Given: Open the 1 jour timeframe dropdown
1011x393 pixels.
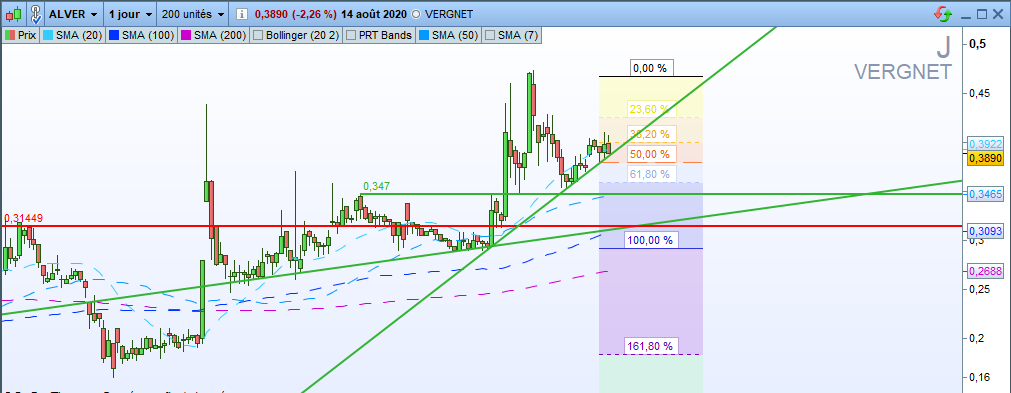Looking at the screenshot, I should pyautogui.click(x=130, y=14).
